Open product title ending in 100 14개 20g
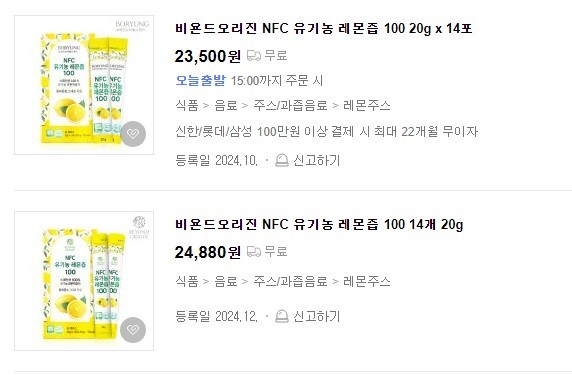572x375 pixels. pyautogui.click(x=319, y=224)
